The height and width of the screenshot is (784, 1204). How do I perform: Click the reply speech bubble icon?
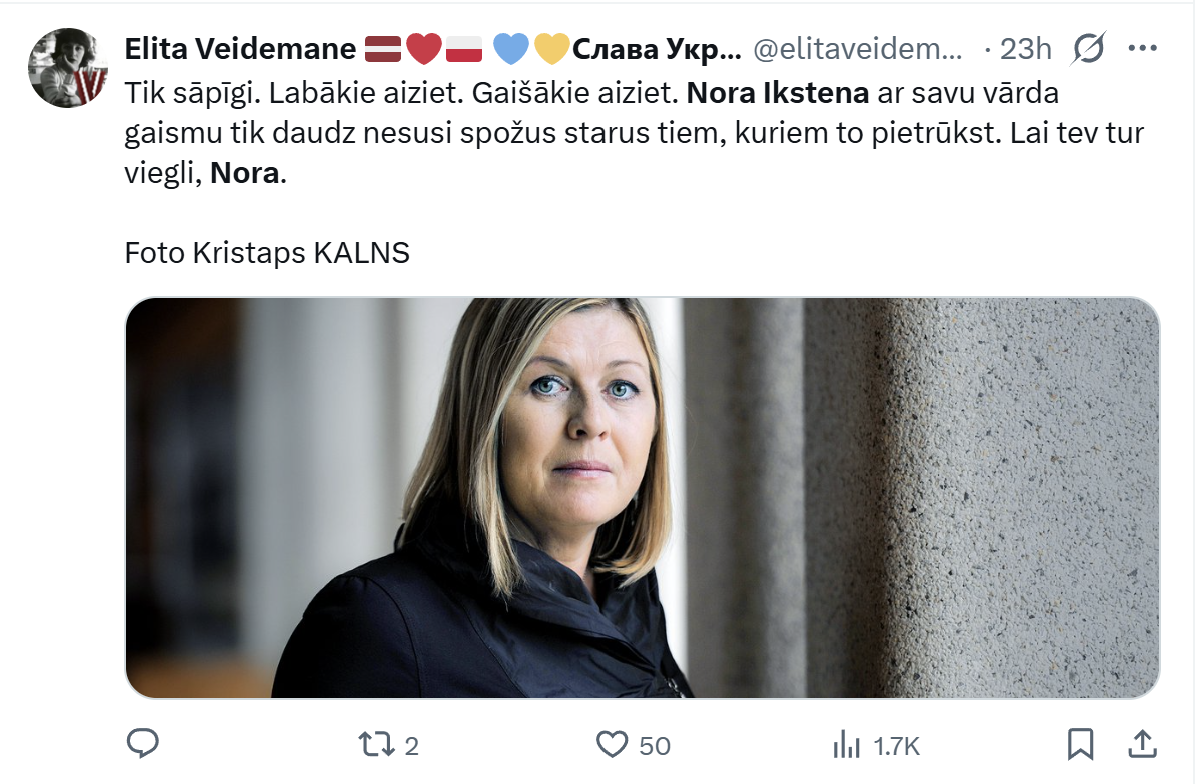pos(143,743)
